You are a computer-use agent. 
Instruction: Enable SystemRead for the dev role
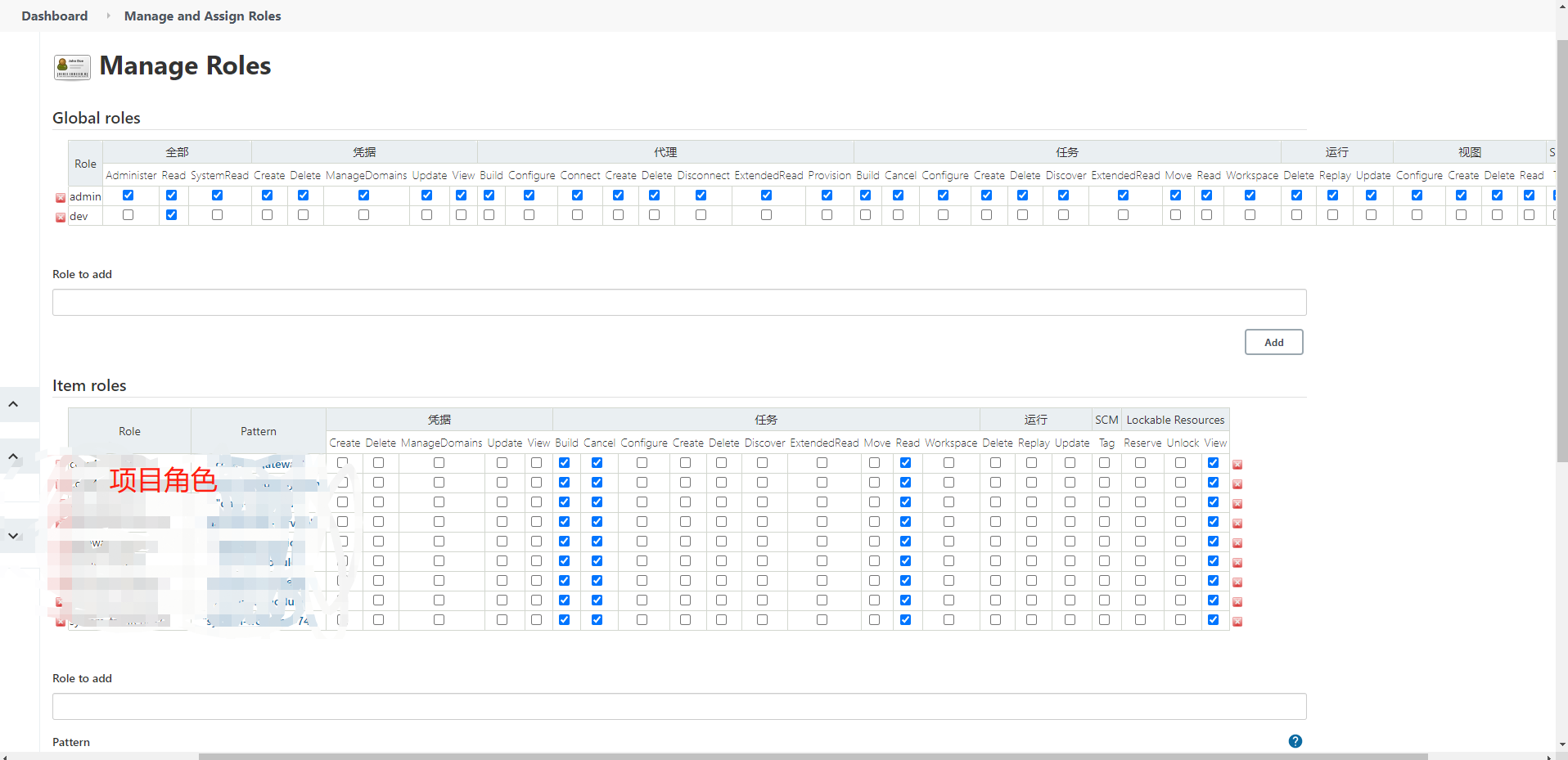point(217,214)
